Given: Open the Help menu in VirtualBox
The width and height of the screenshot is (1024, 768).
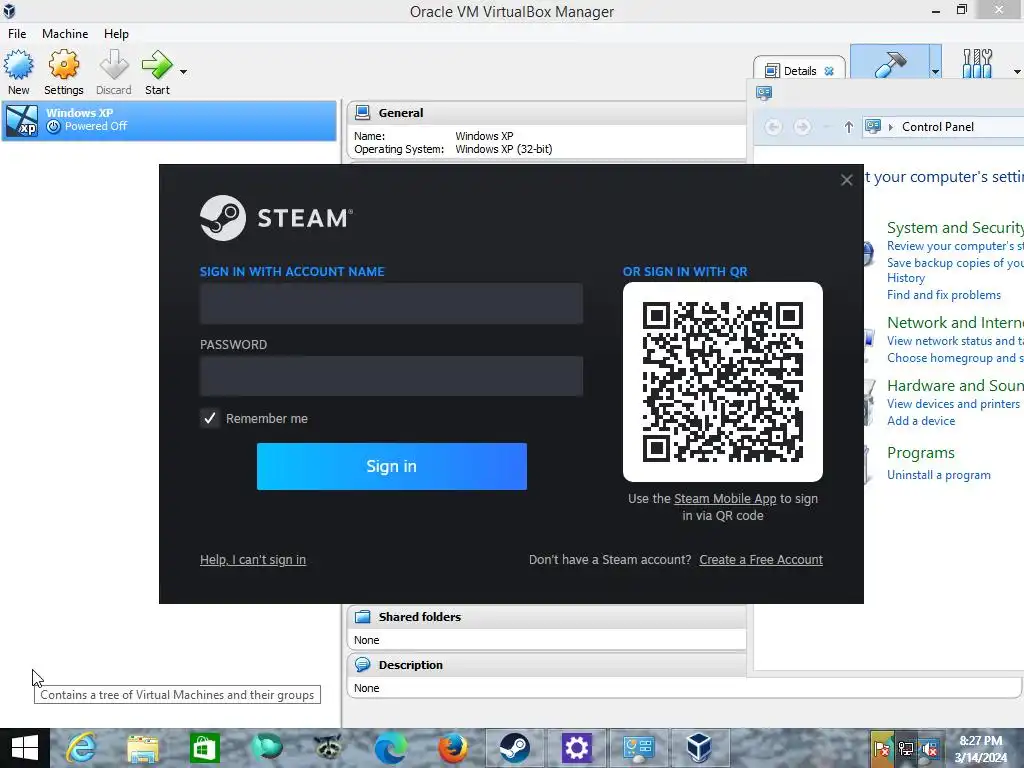Looking at the screenshot, I should tap(116, 33).
